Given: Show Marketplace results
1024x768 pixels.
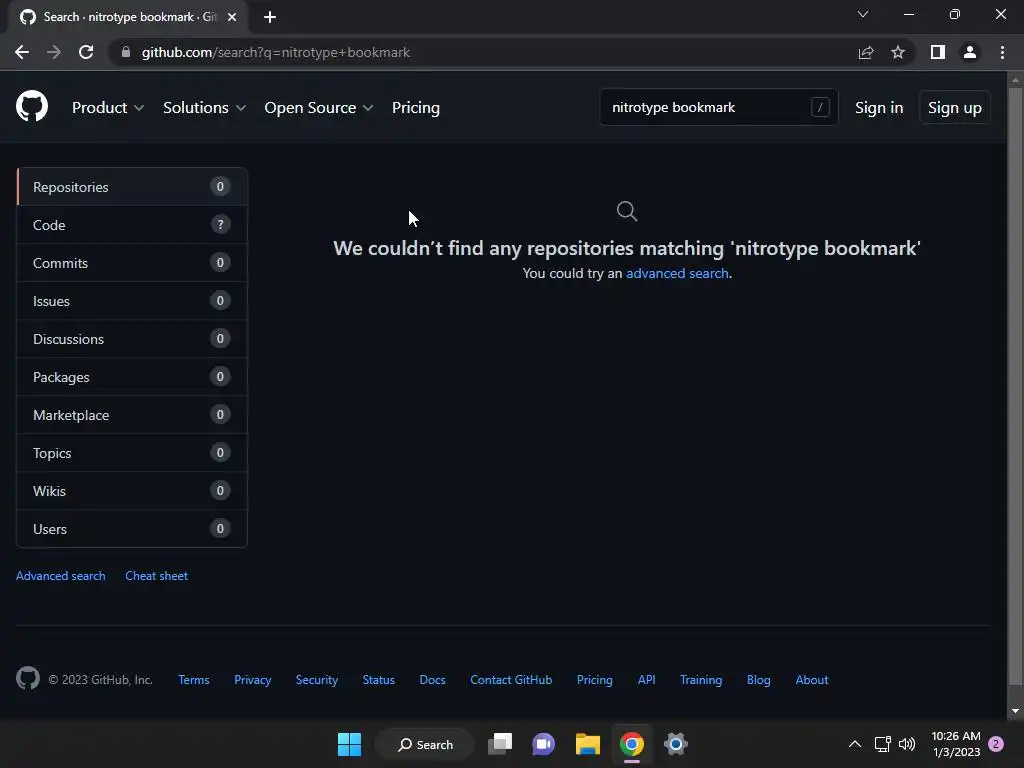Looking at the screenshot, I should (132, 415).
